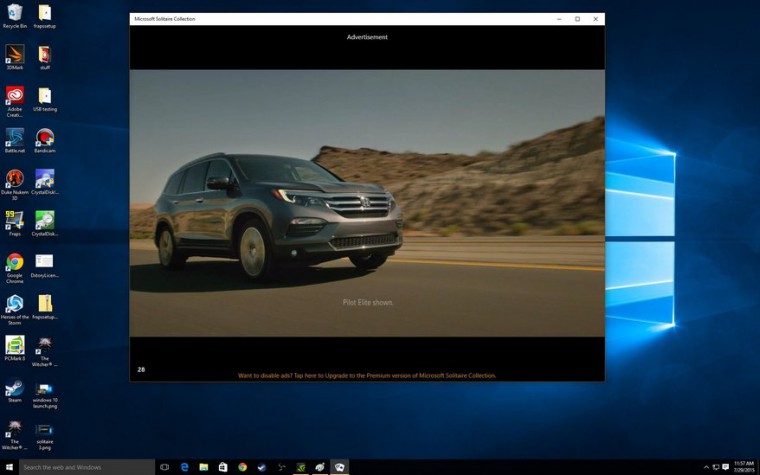The image size is (760, 475).
Task: Select the Heroes of the Storm shortcut
Action: click(15, 310)
